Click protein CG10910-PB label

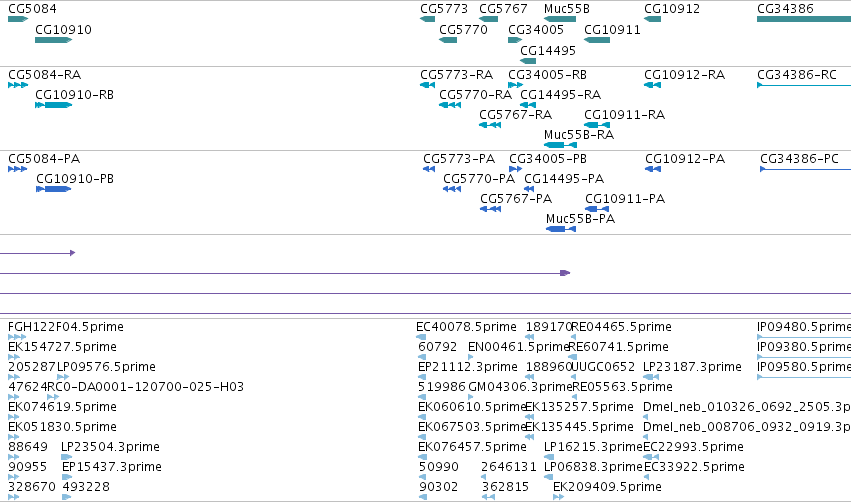75,179
